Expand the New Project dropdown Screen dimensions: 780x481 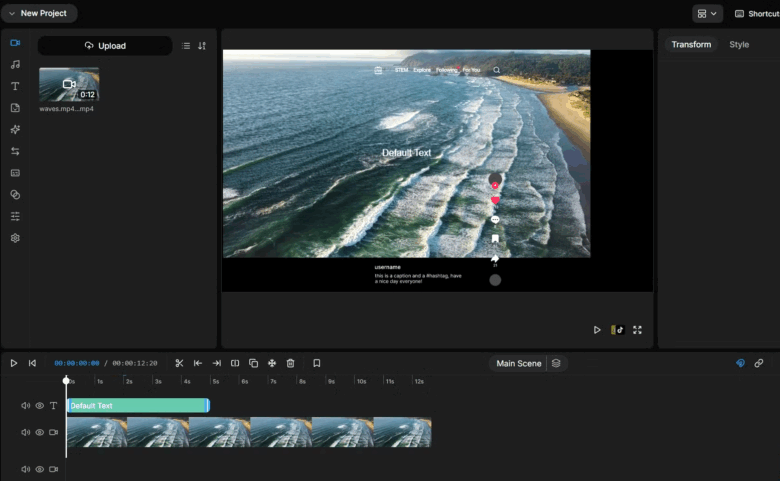38,14
